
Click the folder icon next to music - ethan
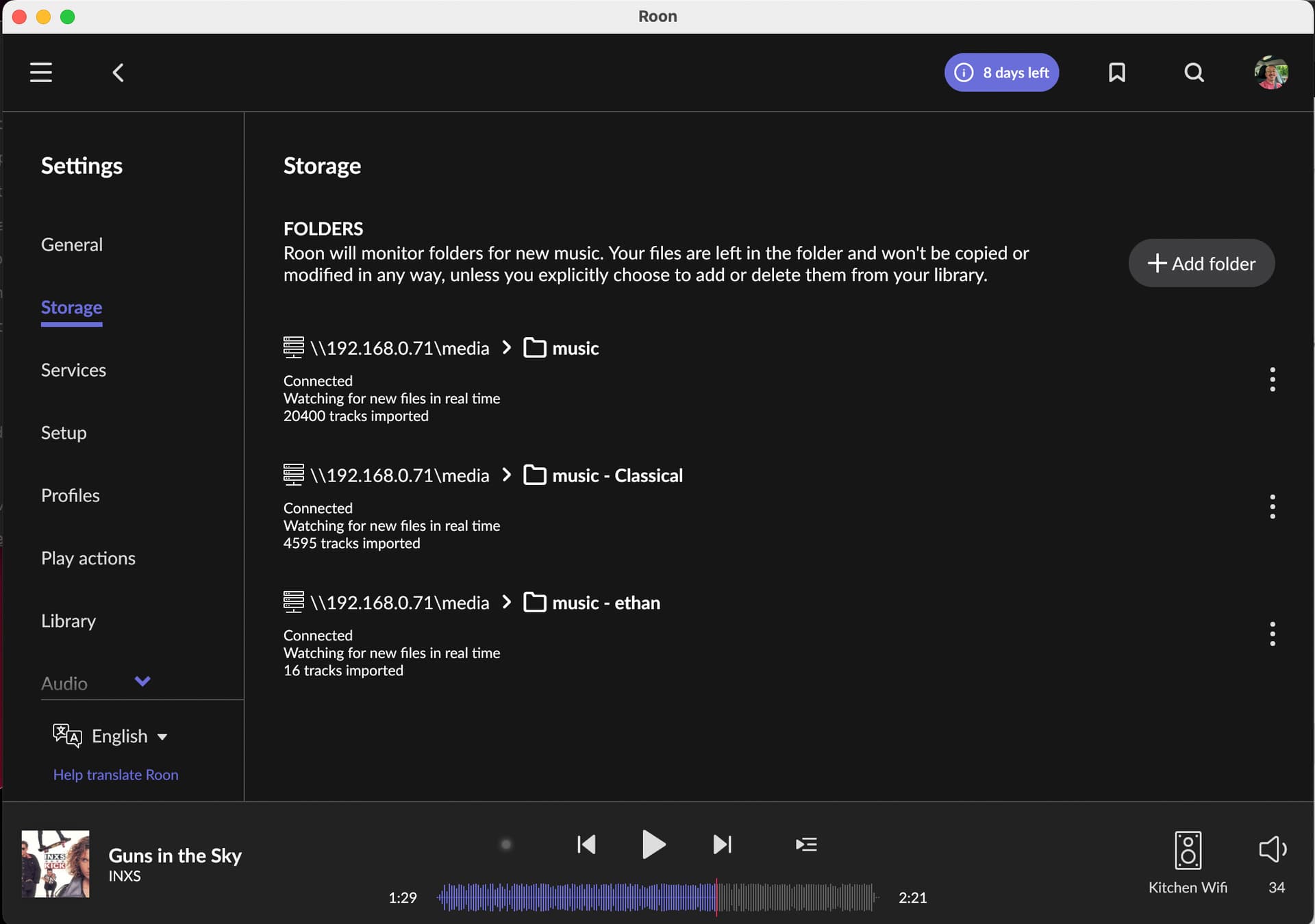tap(535, 603)
